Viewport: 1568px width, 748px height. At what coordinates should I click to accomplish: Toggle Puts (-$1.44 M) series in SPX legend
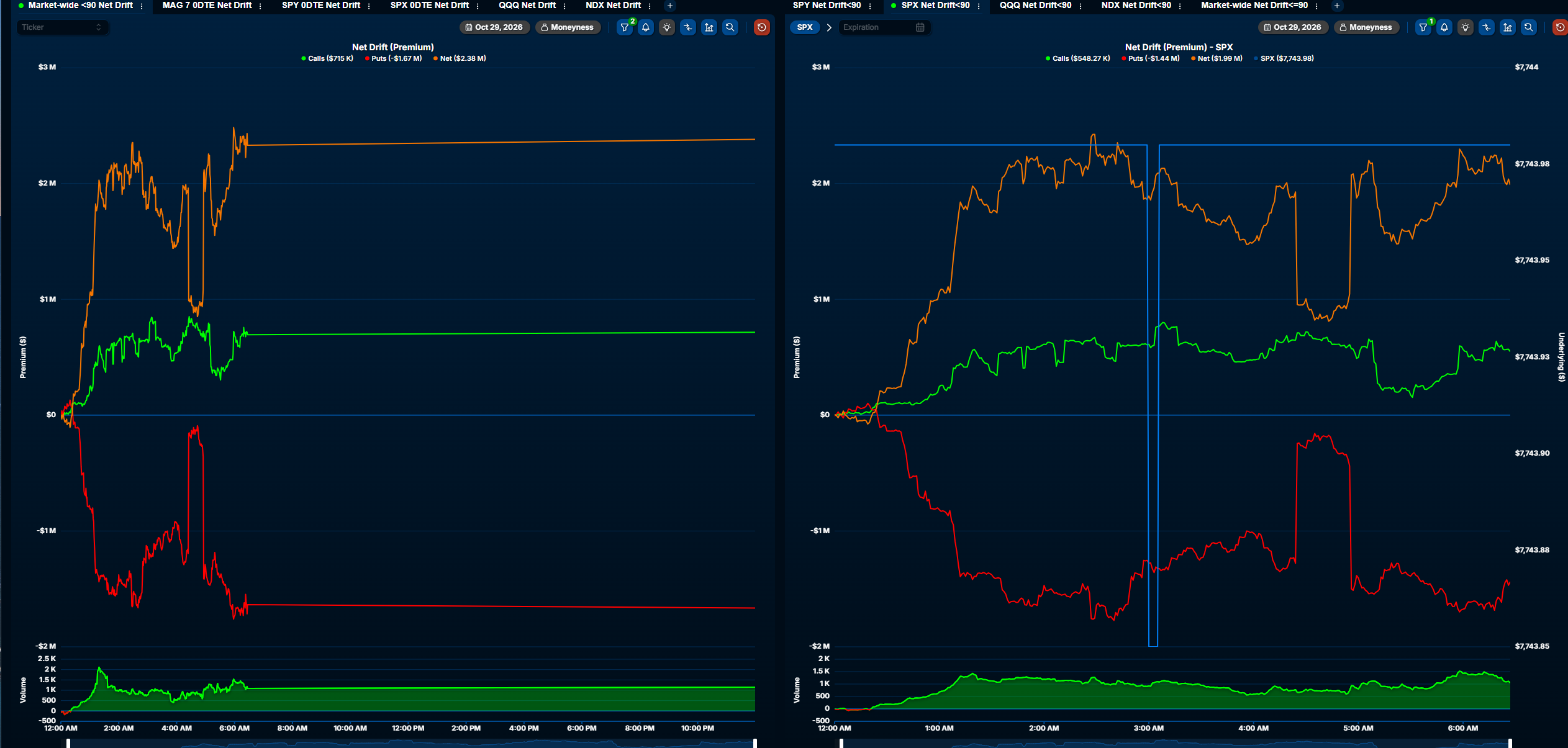click(x=1151, y=58)
